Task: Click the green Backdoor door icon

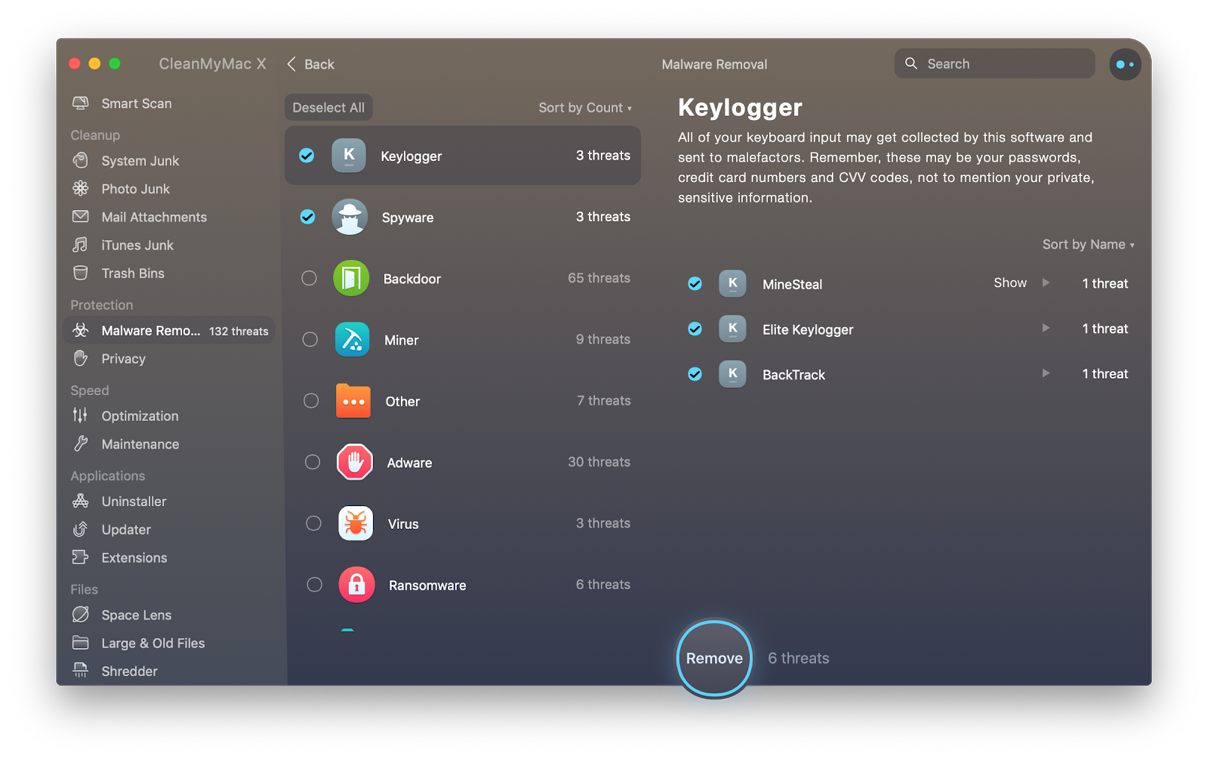Action: 351,278
